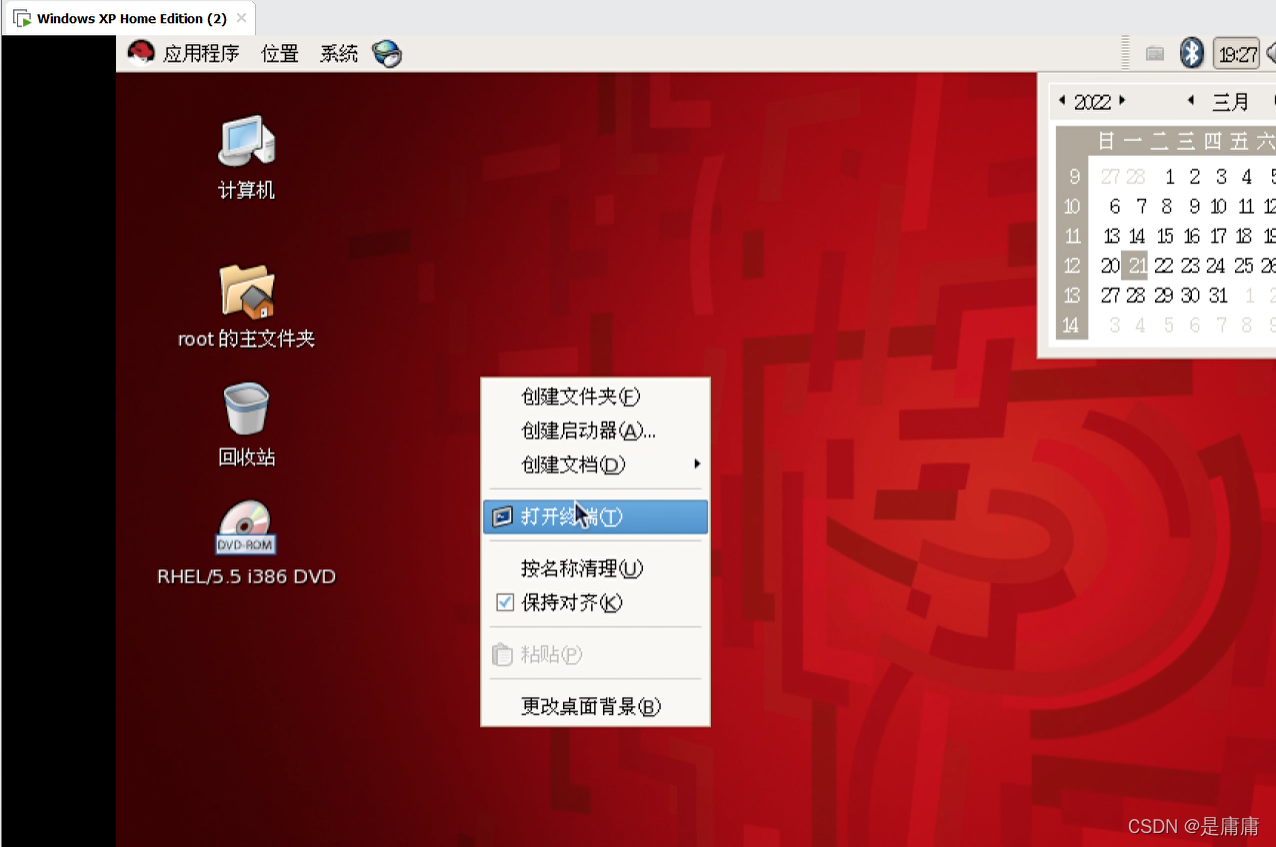Image resolution: width=1276 pixels, height=847 pixels.
Task: Select 打开终端(T) to open a terminal
Action: point(595,517)
